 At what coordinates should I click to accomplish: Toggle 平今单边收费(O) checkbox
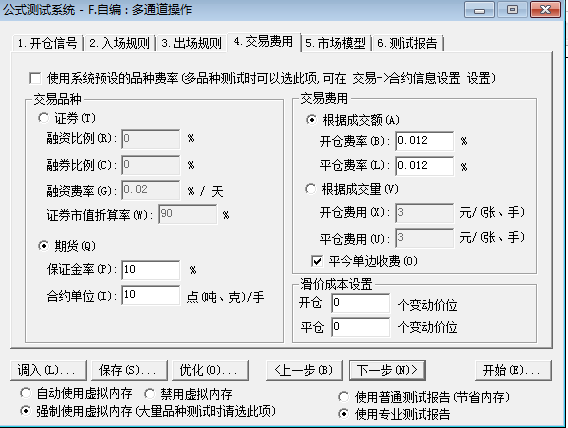(x=317, y=261)
